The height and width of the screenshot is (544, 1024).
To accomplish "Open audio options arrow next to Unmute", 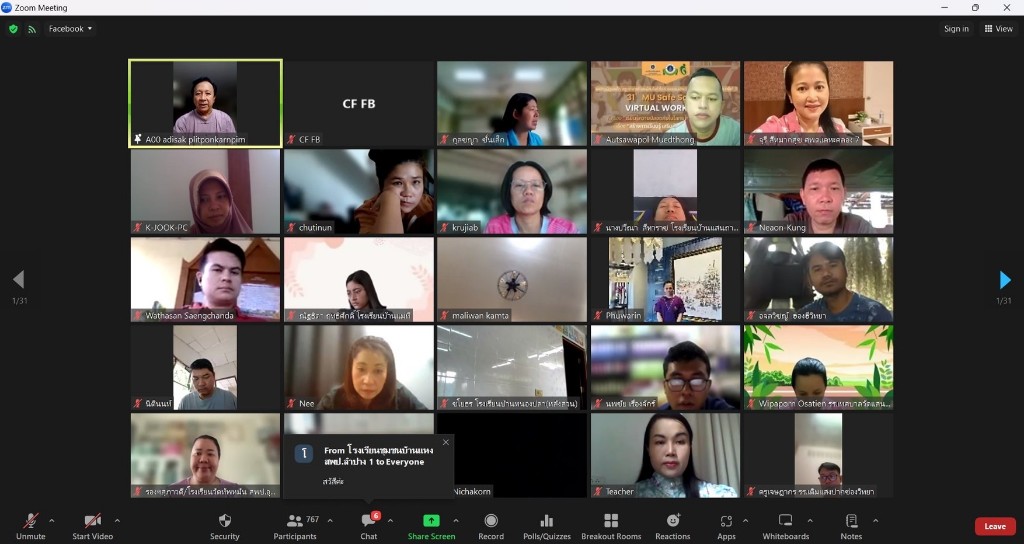I will tap(52, 520).
